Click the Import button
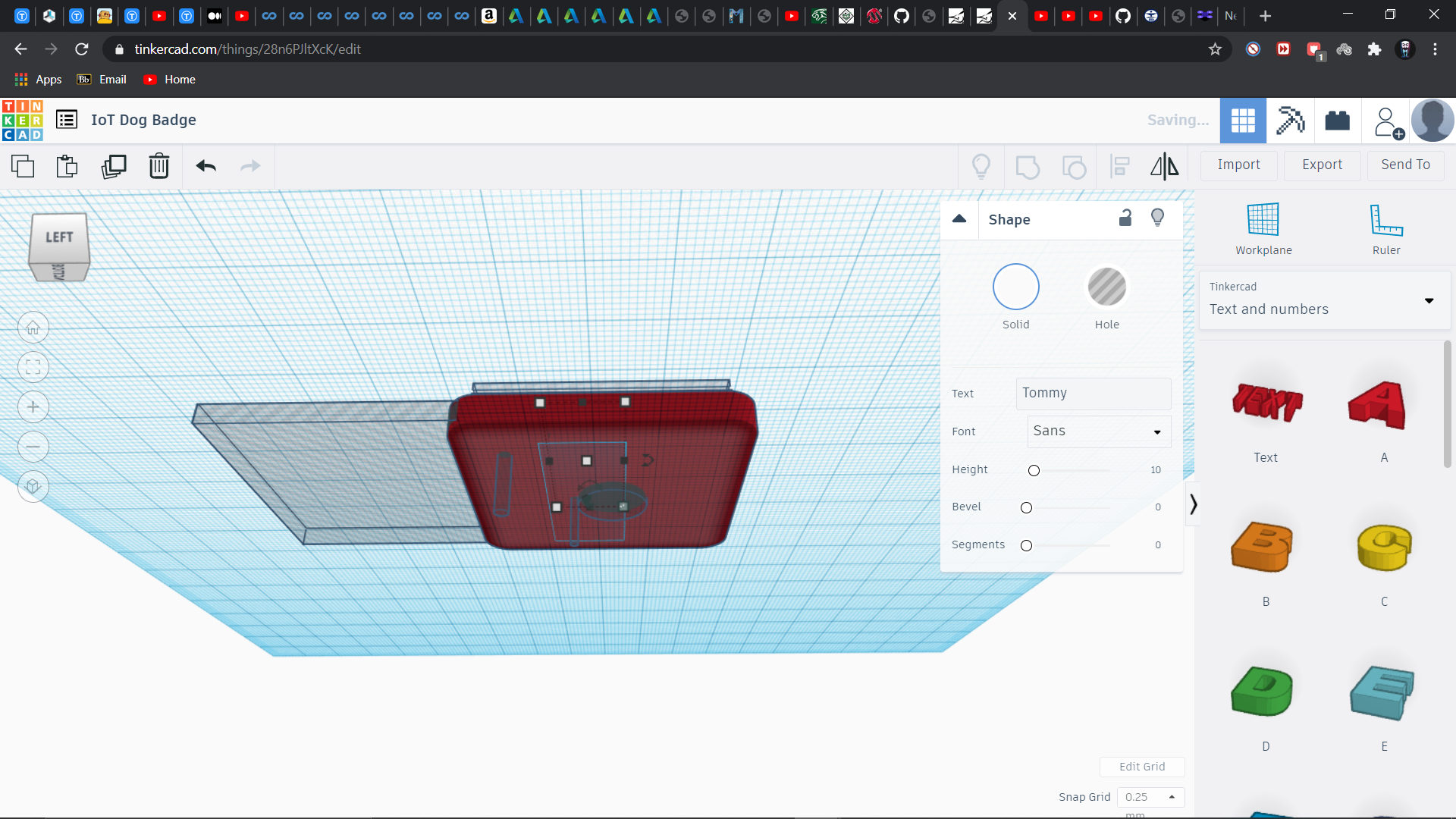Viewport: 1456px width, 819px height. tap(1238, 164)
